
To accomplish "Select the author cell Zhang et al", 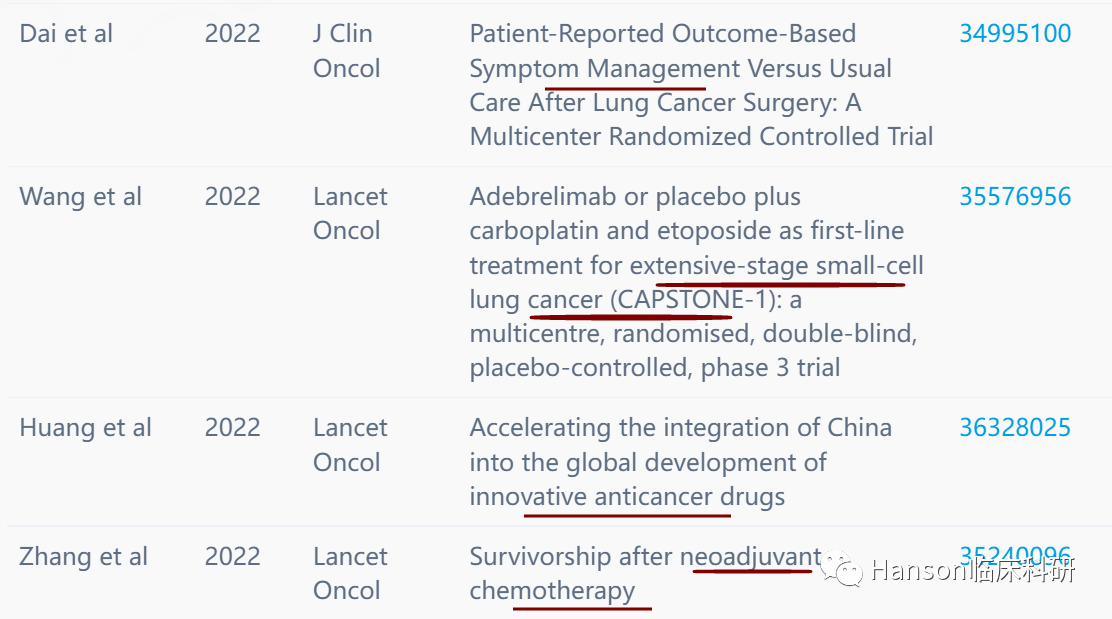I will 83,557.
